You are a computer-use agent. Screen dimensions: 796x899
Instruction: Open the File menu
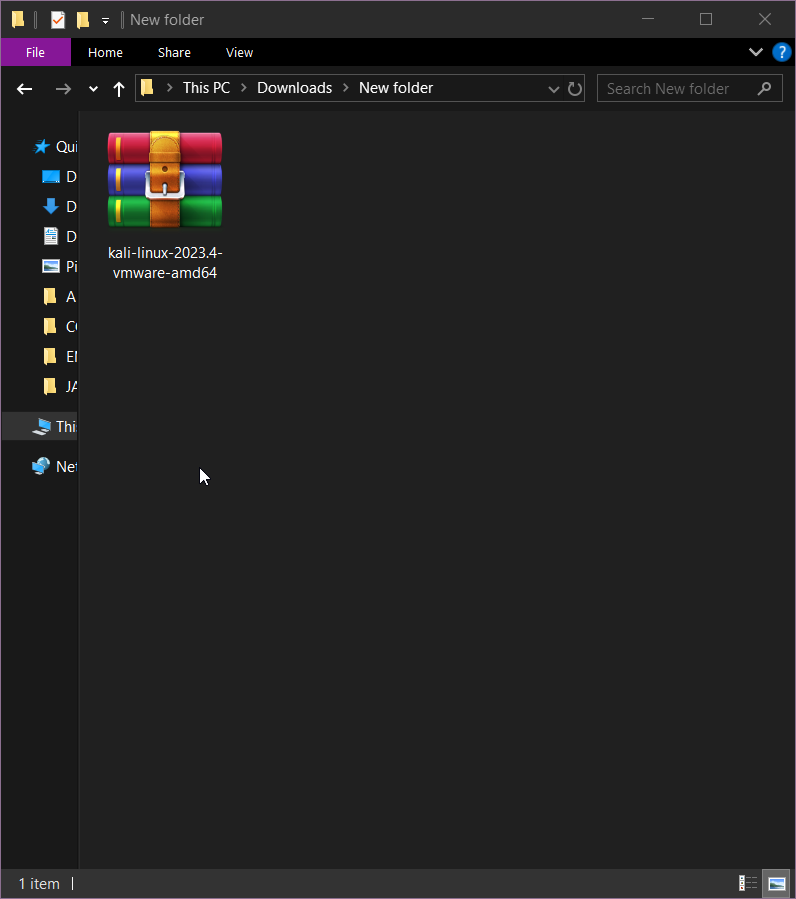(x=35, y=52)
